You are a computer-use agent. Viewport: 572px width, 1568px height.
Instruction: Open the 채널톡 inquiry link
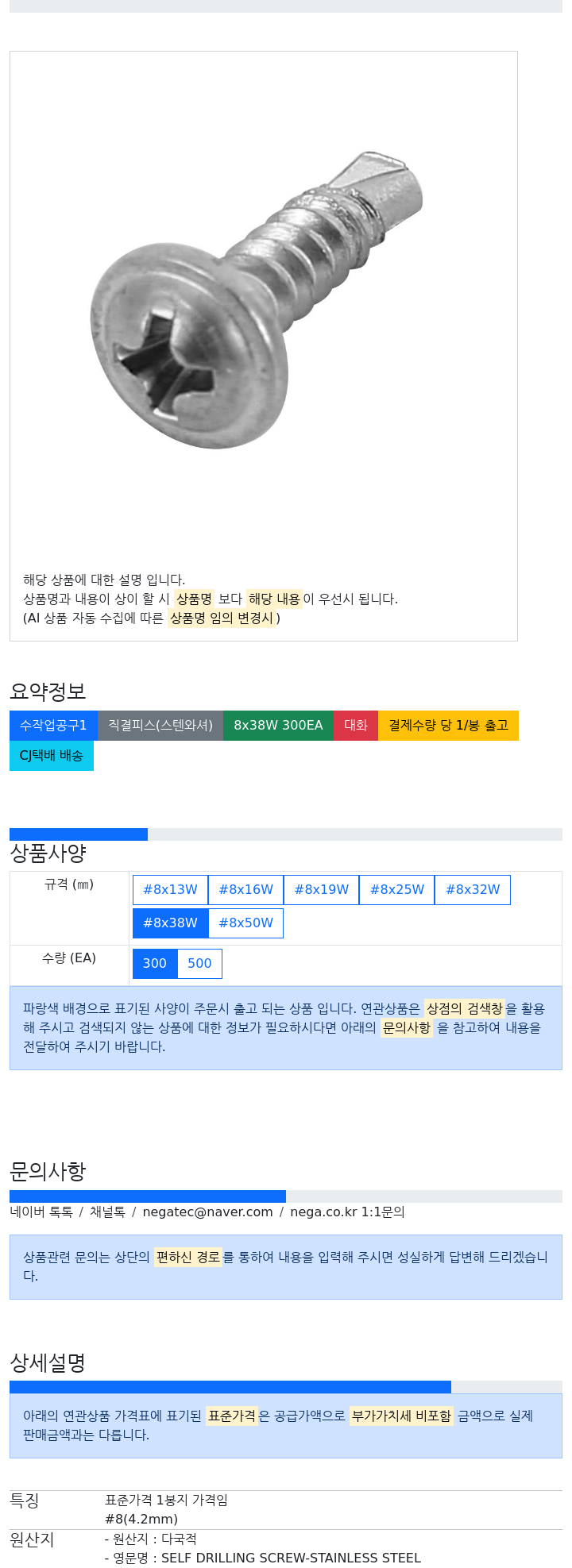coord(107,1212)
